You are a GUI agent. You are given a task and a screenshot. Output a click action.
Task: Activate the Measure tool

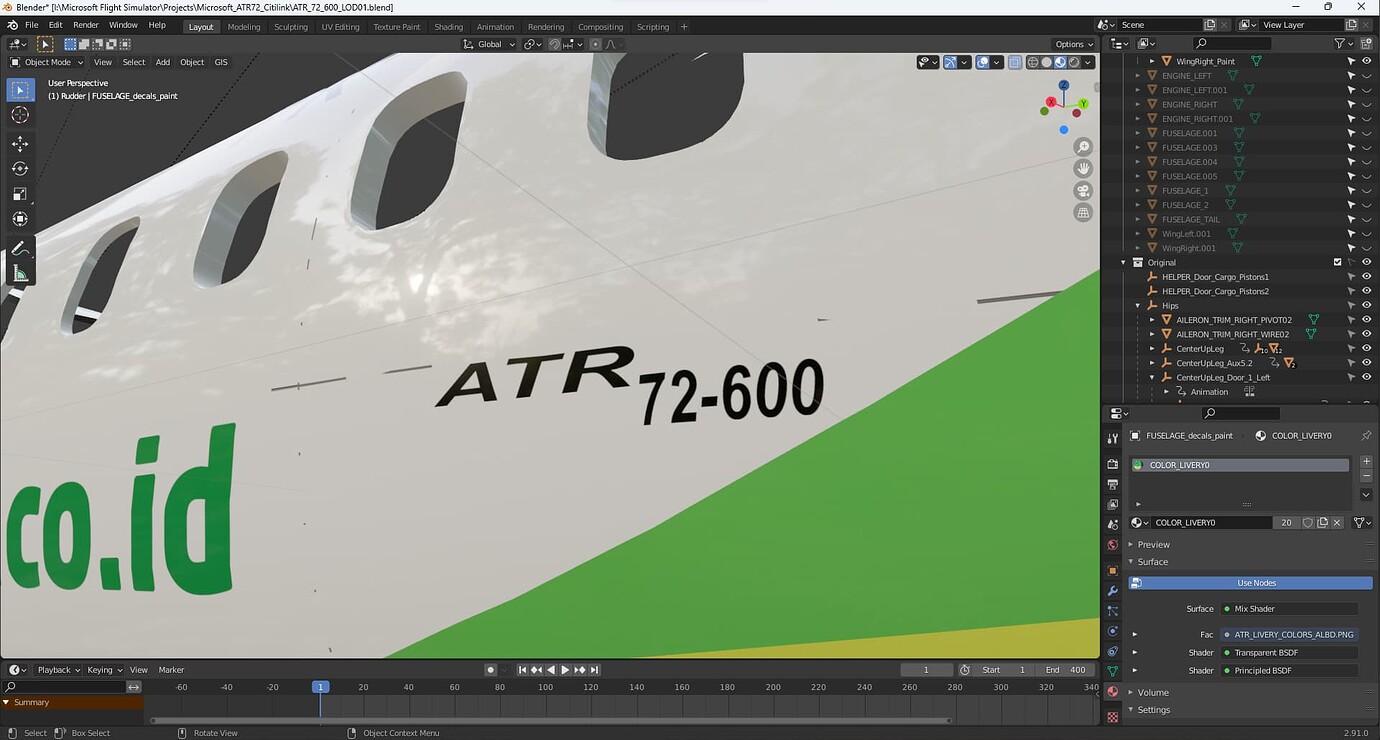point(20,272)
